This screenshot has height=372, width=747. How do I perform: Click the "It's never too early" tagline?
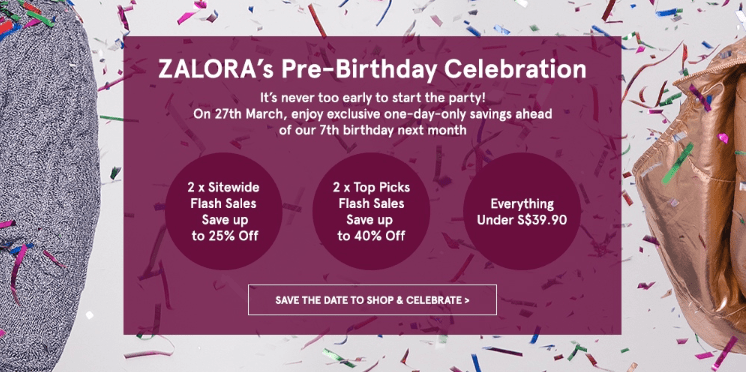[x=372, y=99]
